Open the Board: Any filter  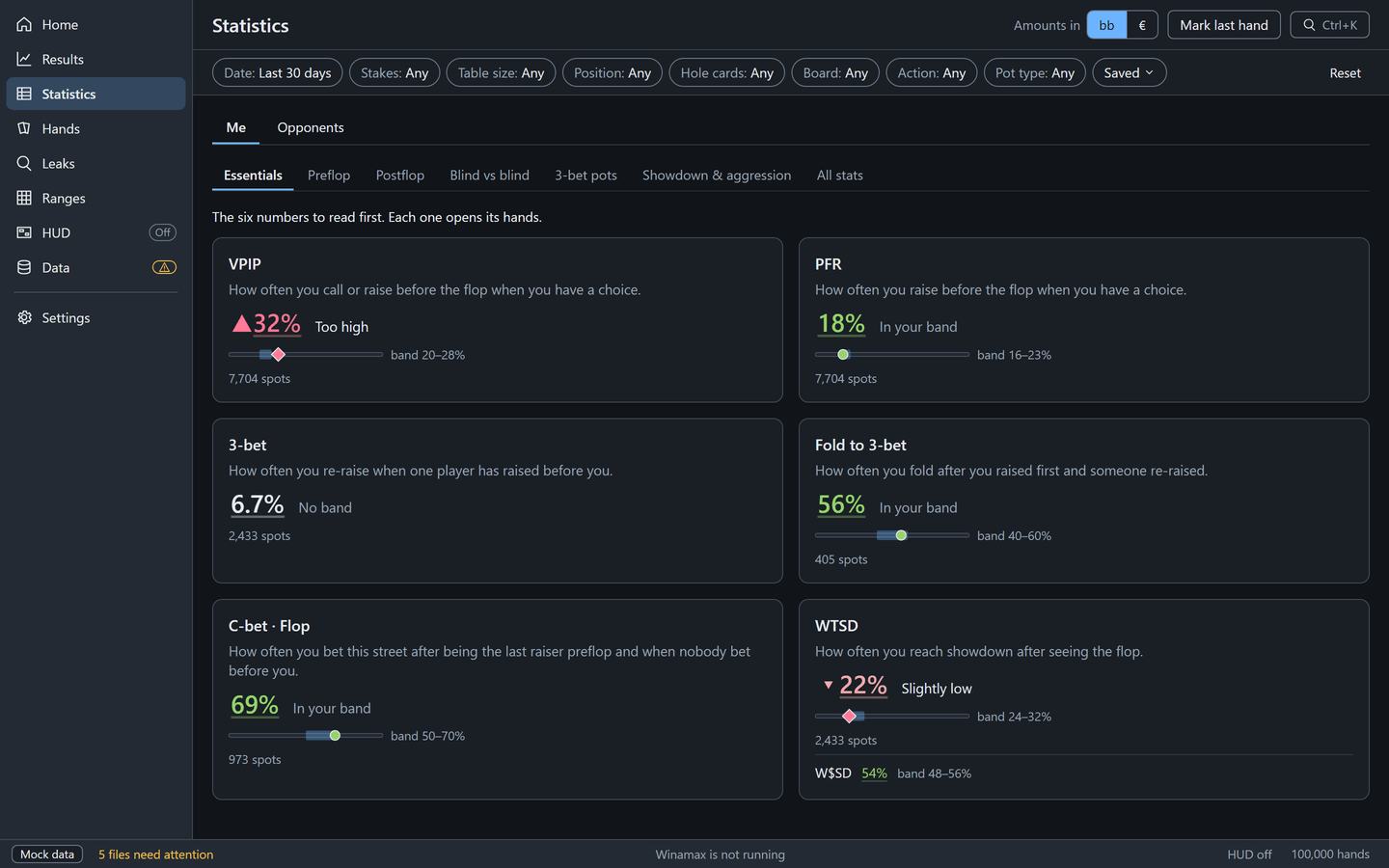click(x=835, y=72)
